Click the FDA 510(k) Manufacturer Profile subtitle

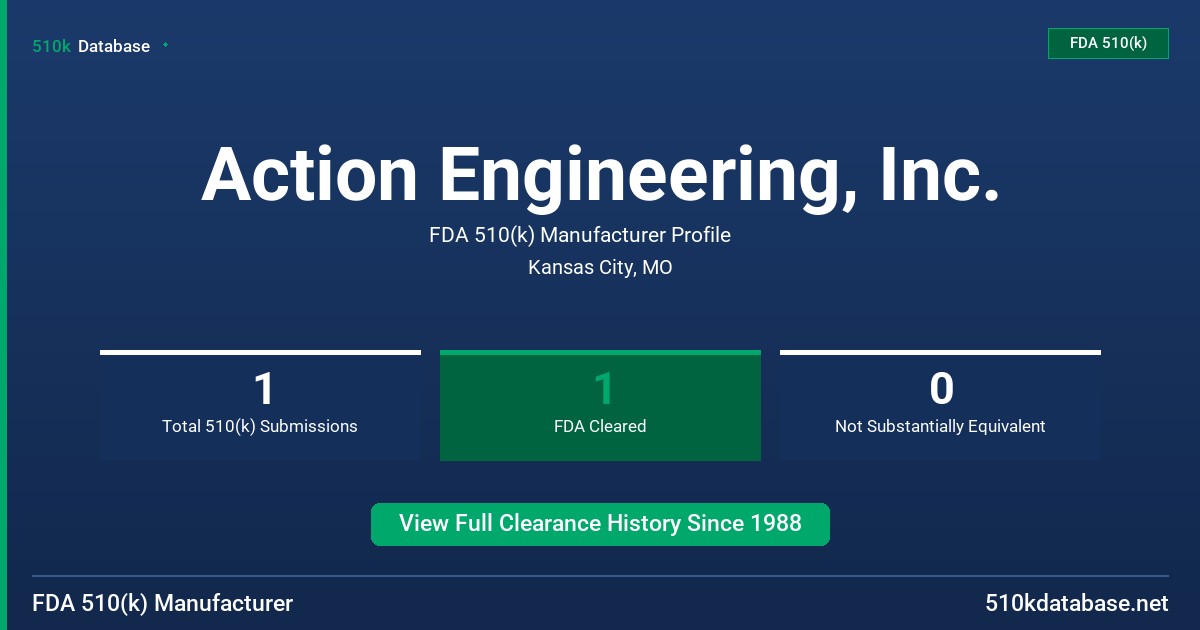pos(580,235)
